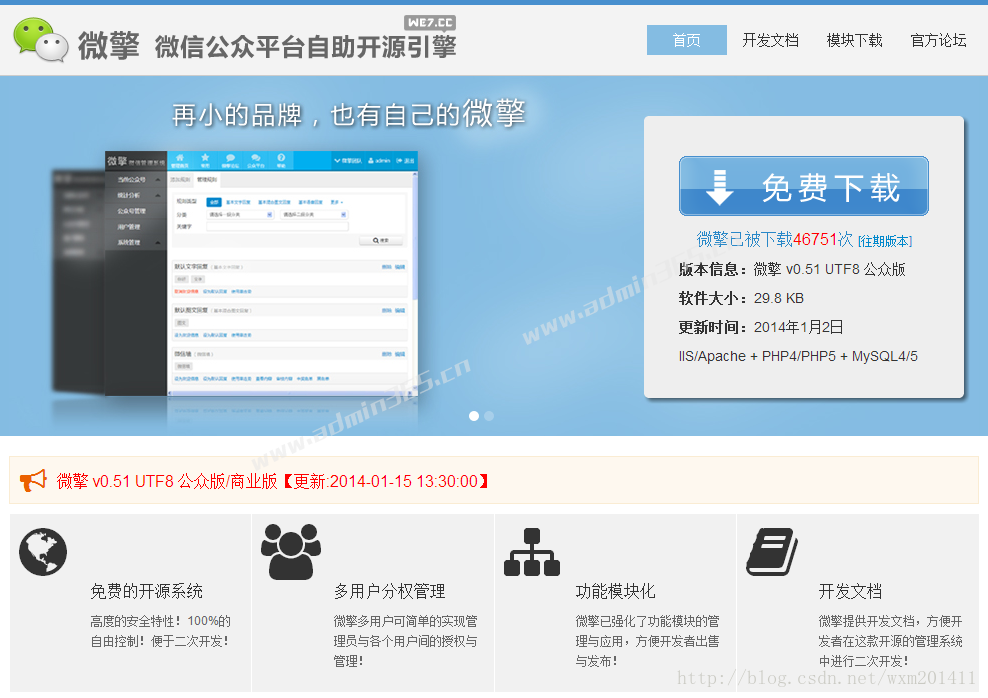Open the 开发文档 feature card heading
Screen dimensions: 988x698
coord(849,591)
